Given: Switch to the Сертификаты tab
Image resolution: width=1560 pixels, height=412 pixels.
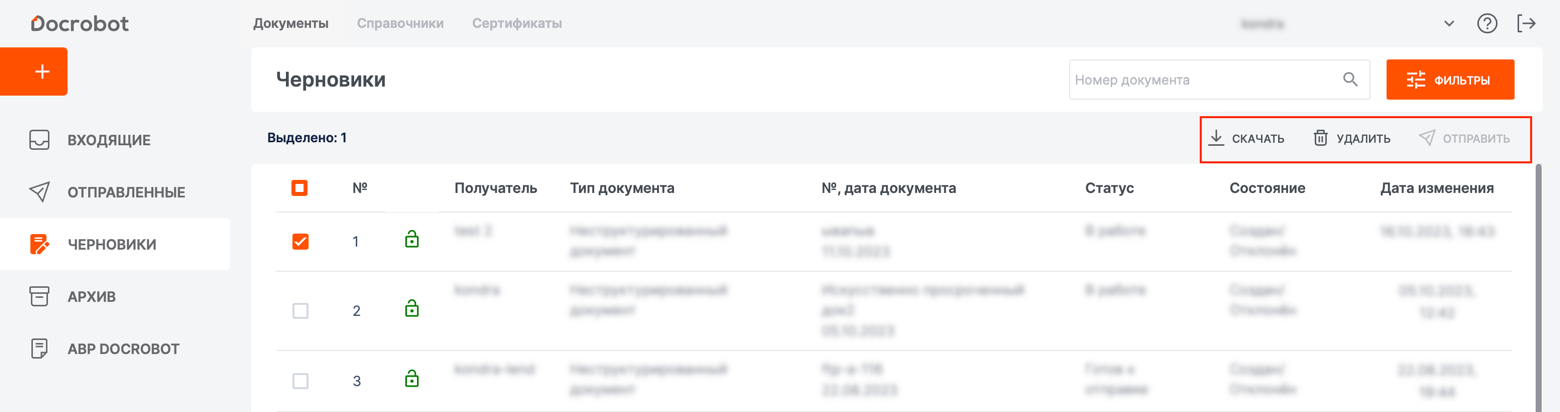Looking at the screenshot, I should click(x=516, y=23).
